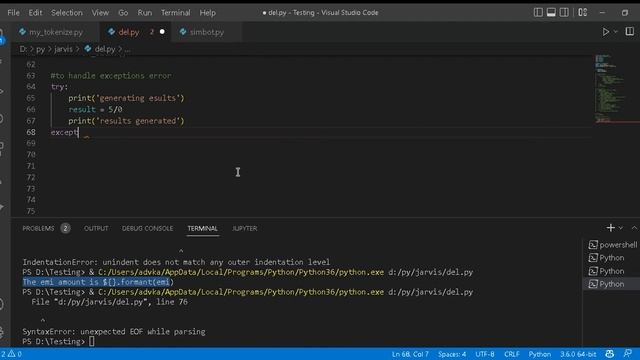640x360 pixels.
Task: Open Customize Layout icon
Action: tap(582, 13)
